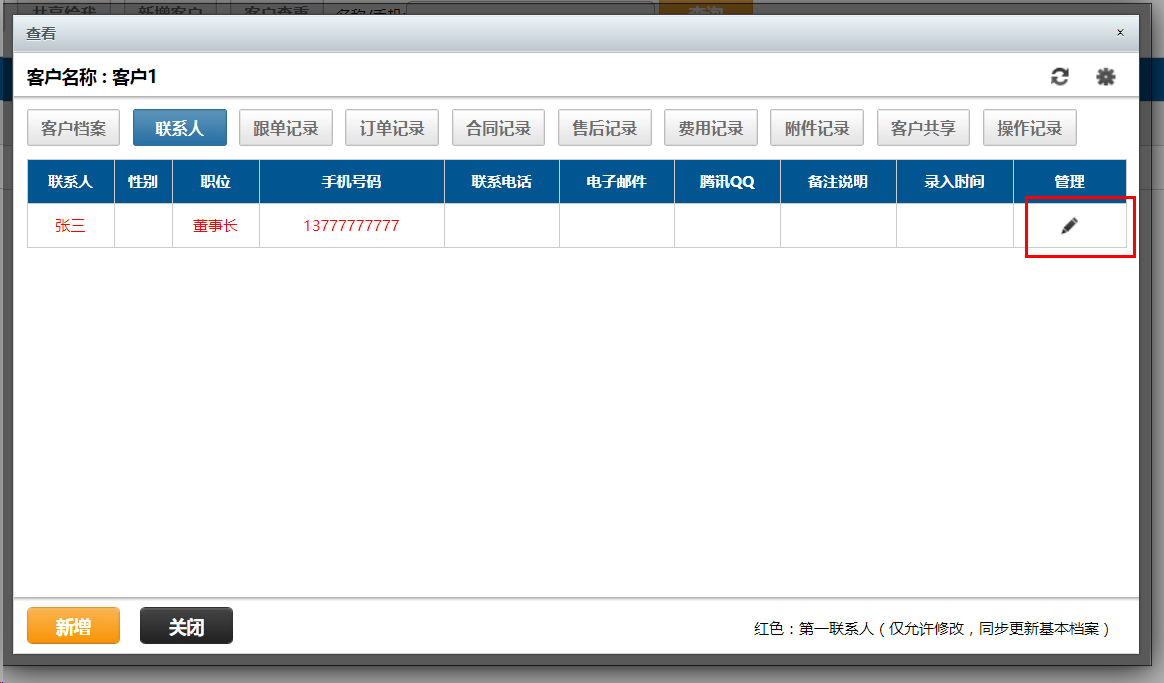Switch to the 费用记录 tab

coord(710,128)
